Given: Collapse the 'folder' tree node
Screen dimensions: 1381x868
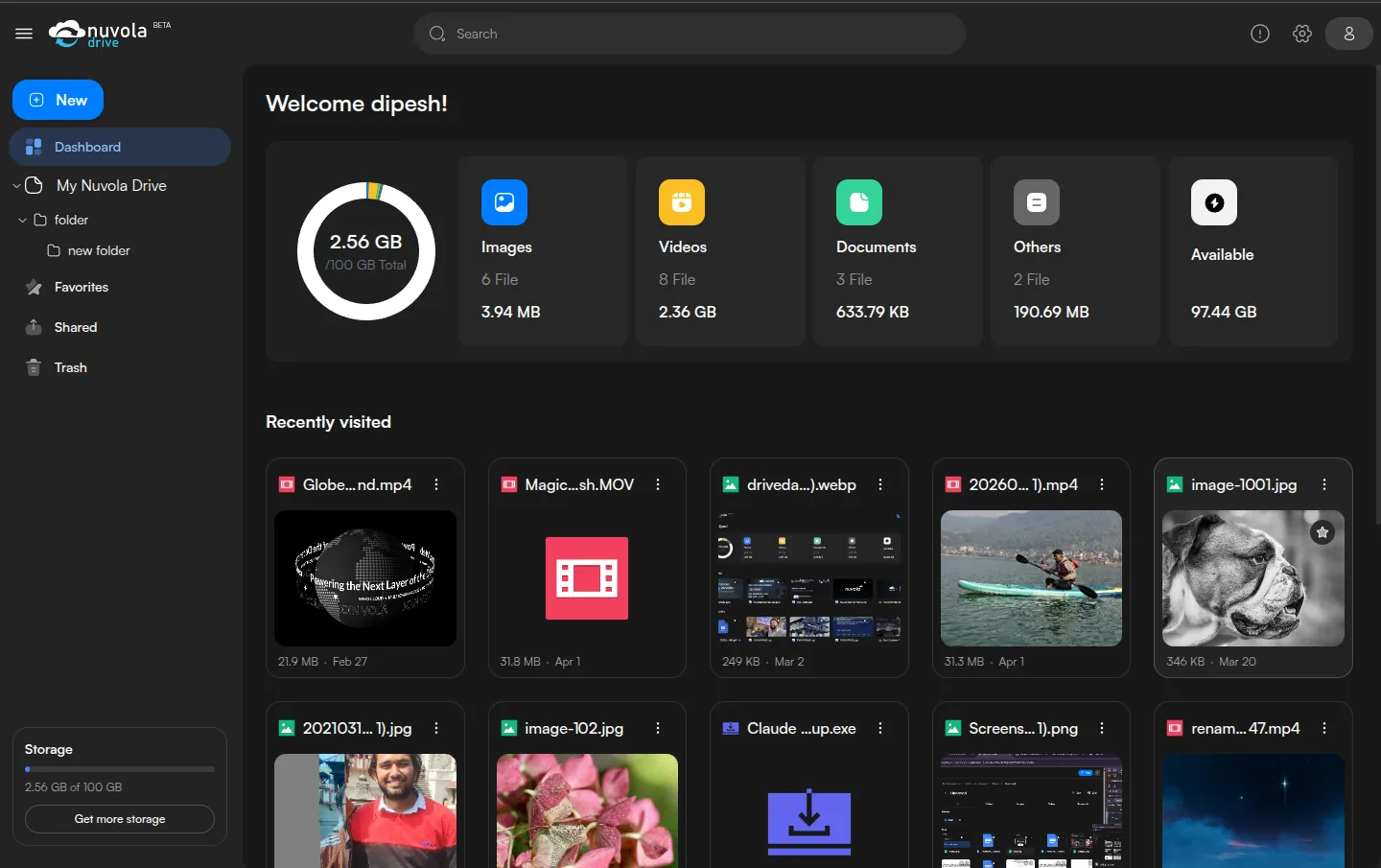Looking at the screenshot, I should click(x=22, y=221).
